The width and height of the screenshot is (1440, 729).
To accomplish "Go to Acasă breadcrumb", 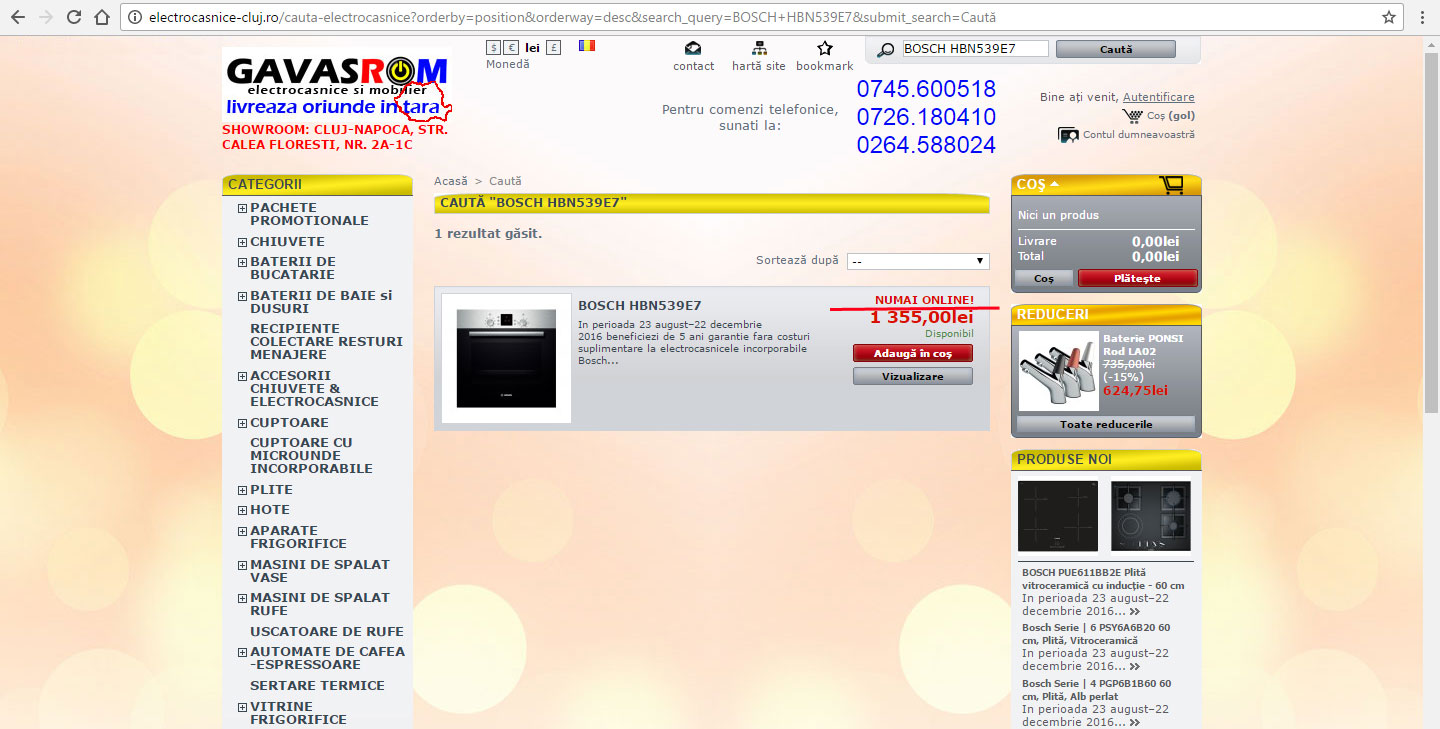I will click(x=451, y=181).
